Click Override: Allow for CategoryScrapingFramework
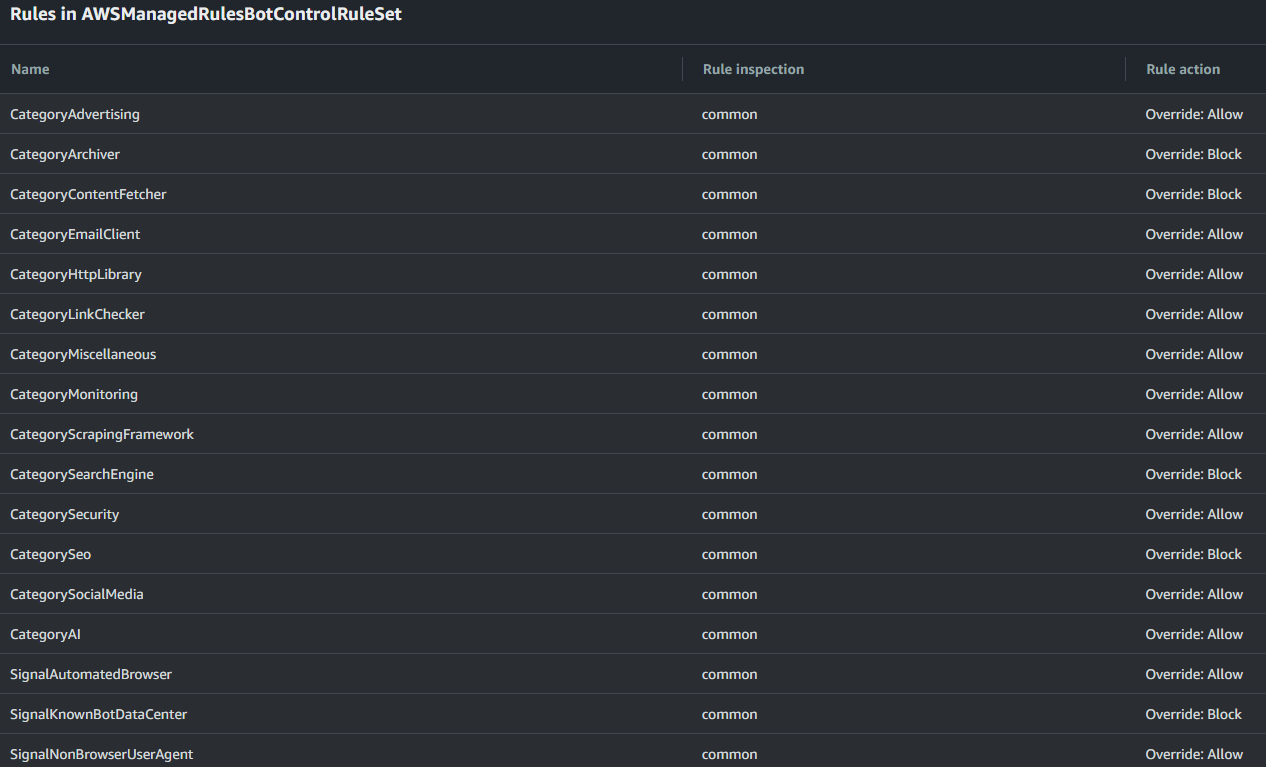Screen dimensions: 1266x767 click(1194, 434)
